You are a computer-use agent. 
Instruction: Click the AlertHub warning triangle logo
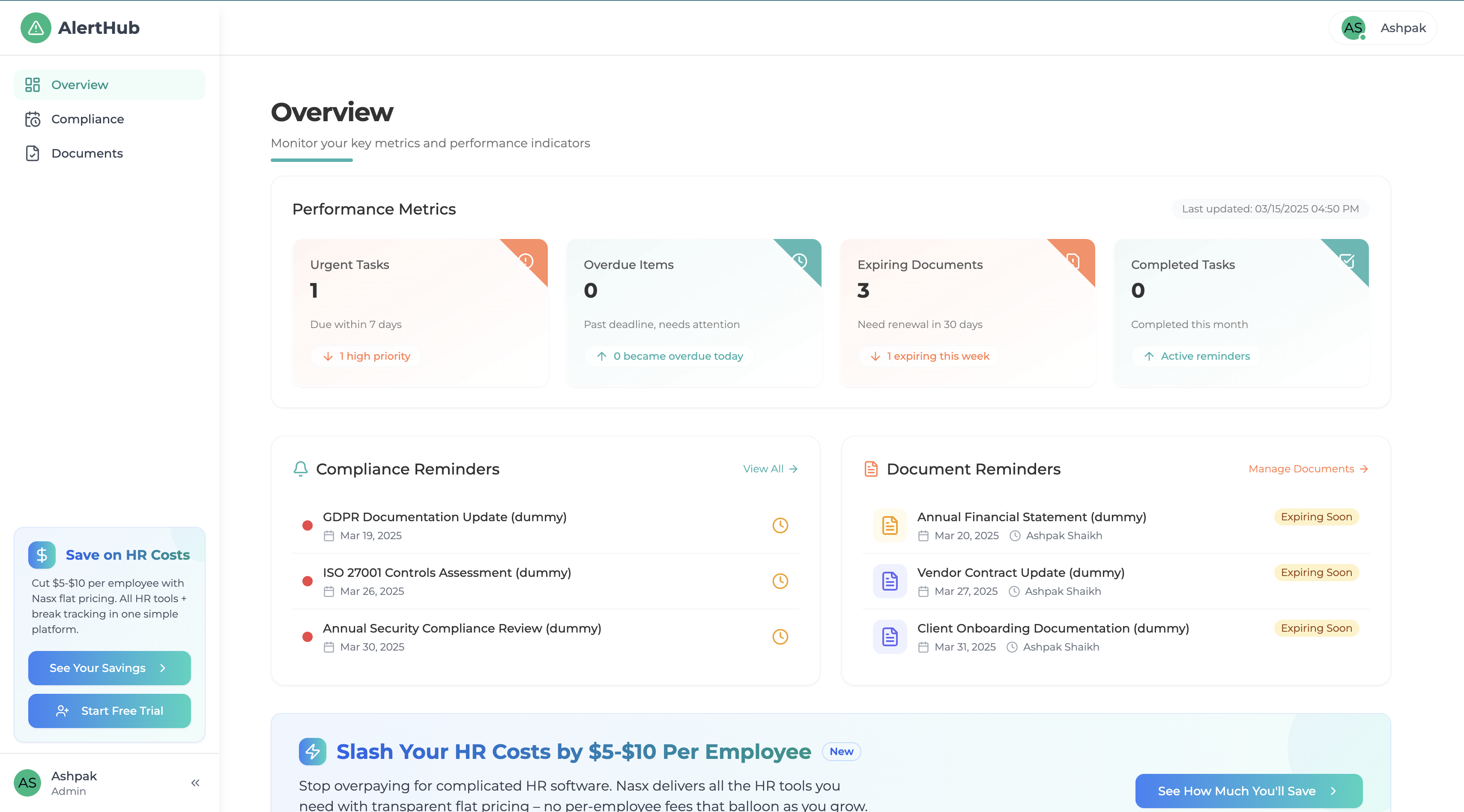click(x=36, y=28)
